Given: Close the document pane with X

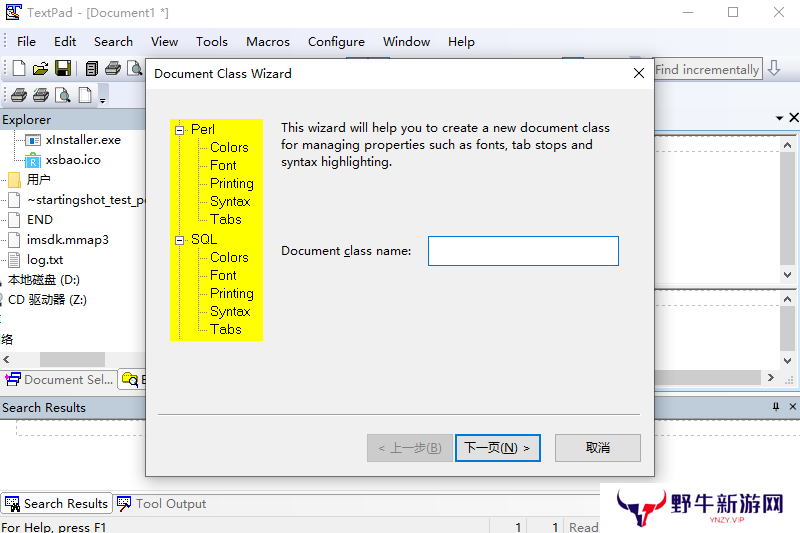Looking at the screenshot, I should (x=793, y=118).
